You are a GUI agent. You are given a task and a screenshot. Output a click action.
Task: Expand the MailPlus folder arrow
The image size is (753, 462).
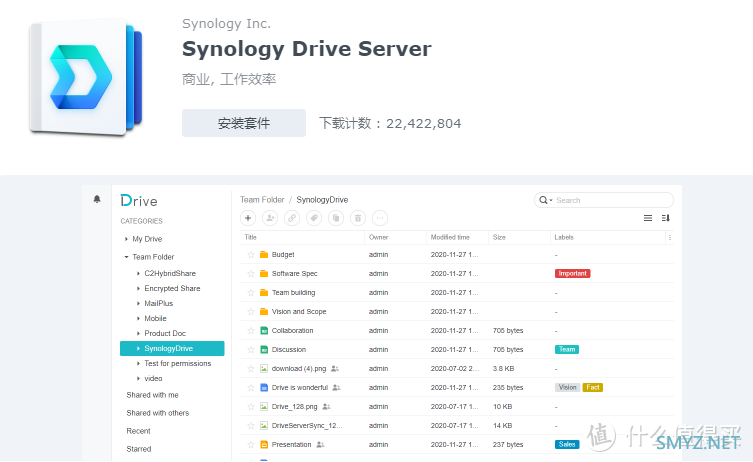point(138,304)
